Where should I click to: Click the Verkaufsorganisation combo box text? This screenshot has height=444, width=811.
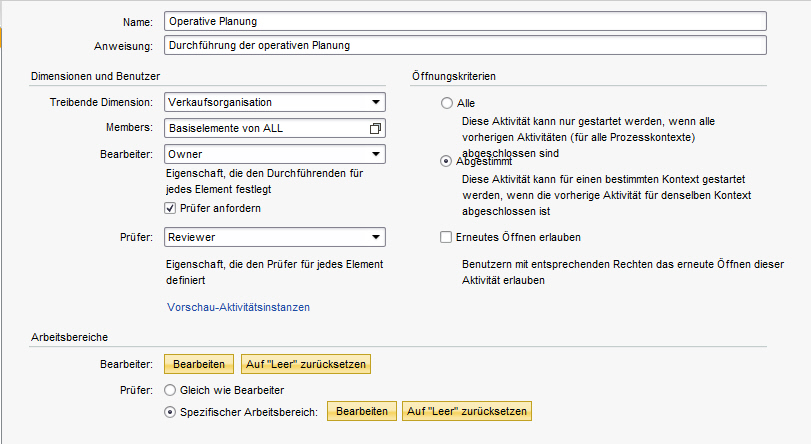pos(220,102)
